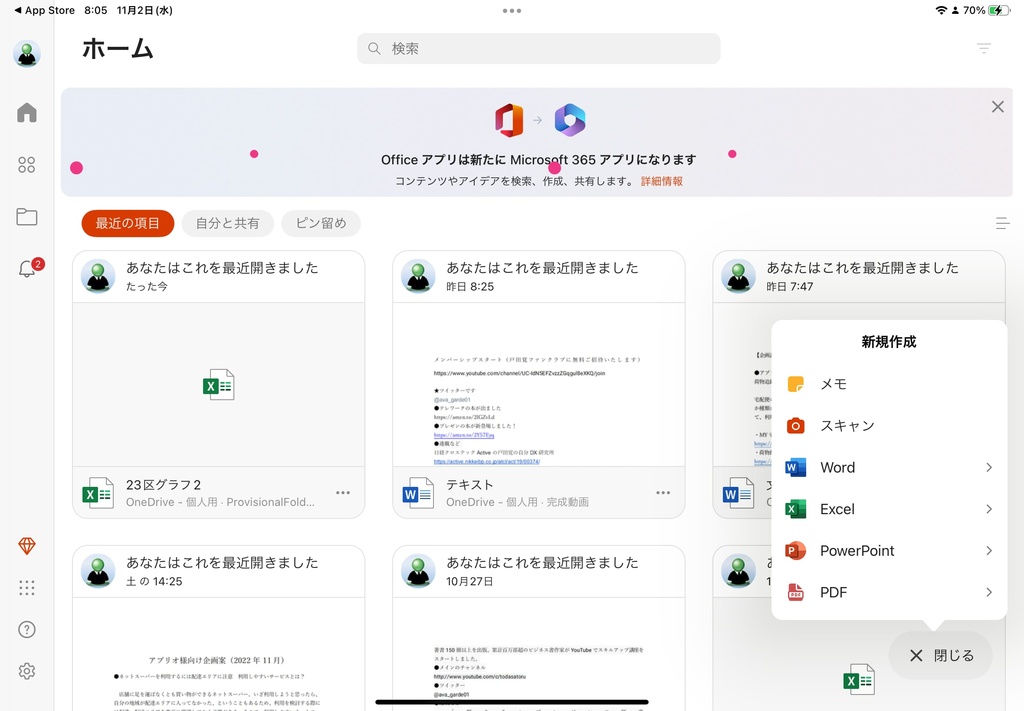
Task: Open the テキスト Word document preview
Action: [x=539, y=385]
